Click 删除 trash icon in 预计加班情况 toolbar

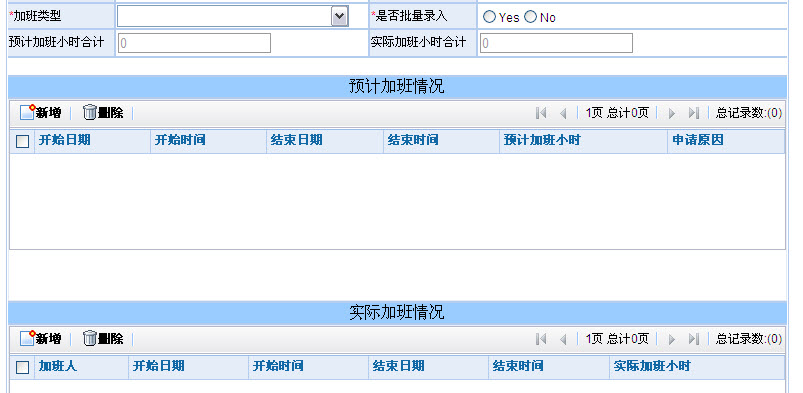point(90,112)
